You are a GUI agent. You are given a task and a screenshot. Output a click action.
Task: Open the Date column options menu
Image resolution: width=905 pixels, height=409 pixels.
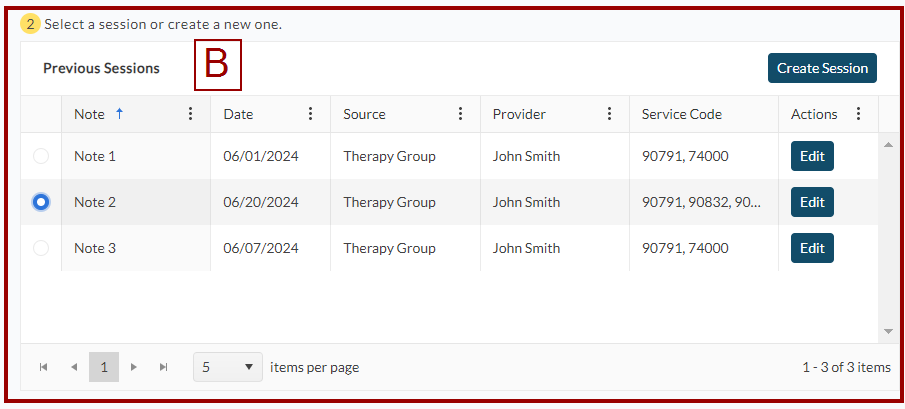pyautogui.click(x=311, y=114)
